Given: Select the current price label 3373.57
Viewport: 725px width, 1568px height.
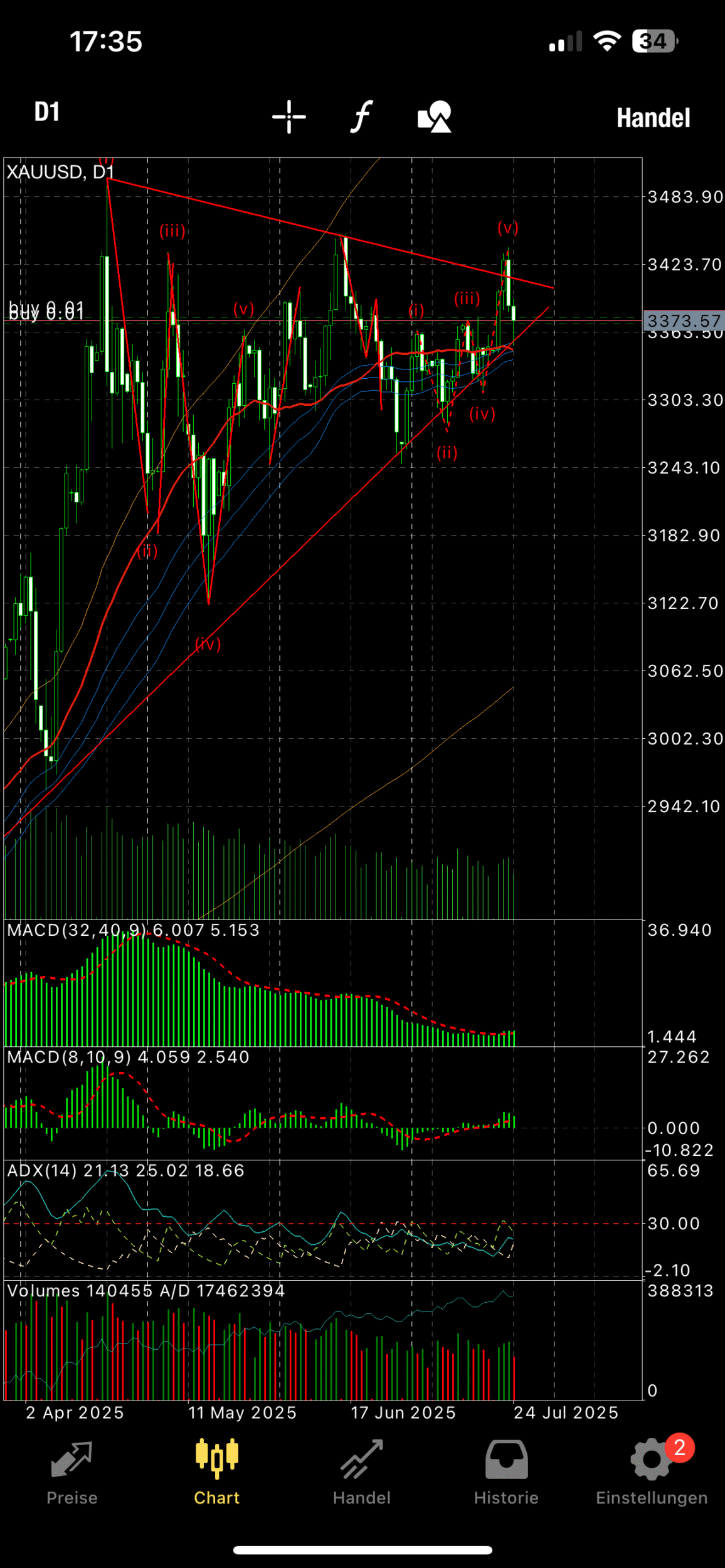Looking at the screenshot, I should pyautogui.click(x=684, y=321).
